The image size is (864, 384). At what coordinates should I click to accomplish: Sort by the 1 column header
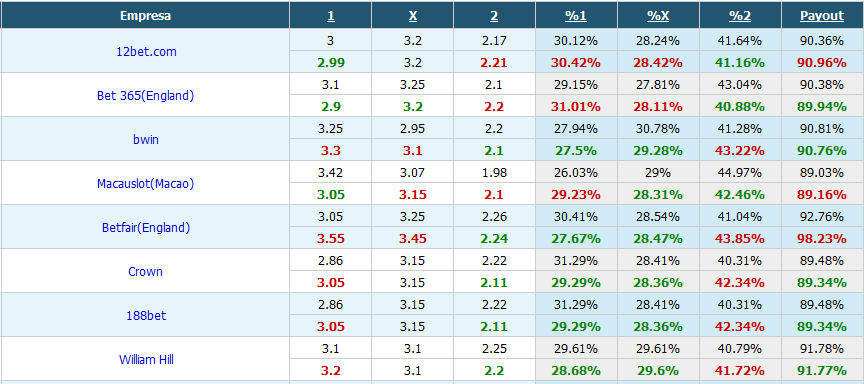(331, 16)
